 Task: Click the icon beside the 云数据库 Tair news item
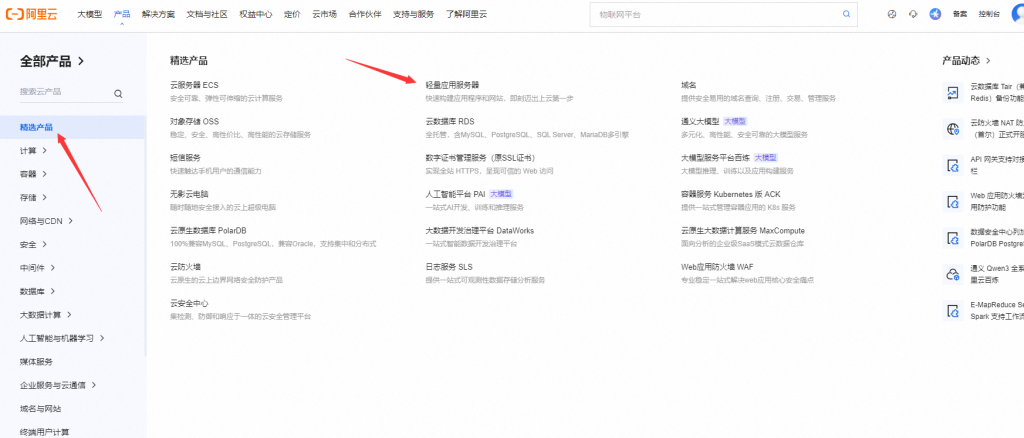click(952, 93)
